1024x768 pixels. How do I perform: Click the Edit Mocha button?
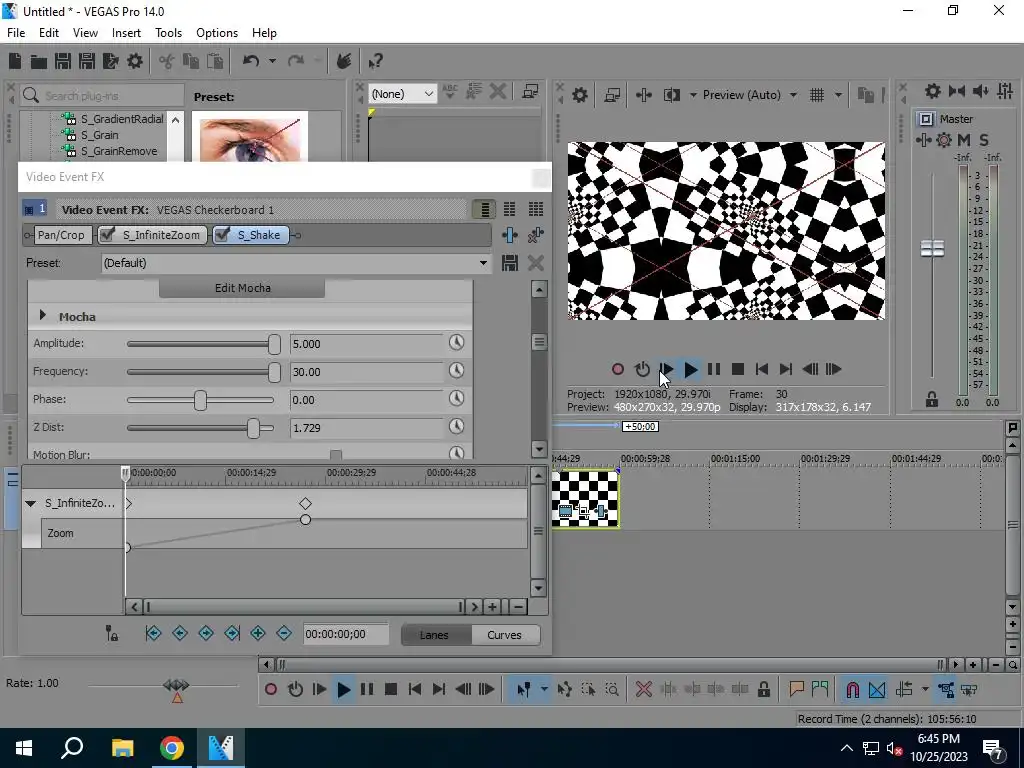pos(242,288)
